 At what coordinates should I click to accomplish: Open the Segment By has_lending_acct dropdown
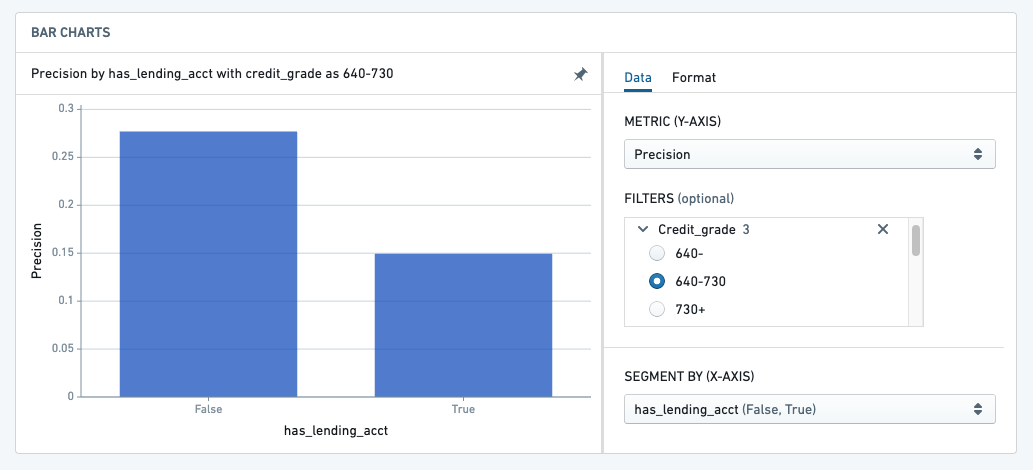pyautogui.click(x=810, y=409)
